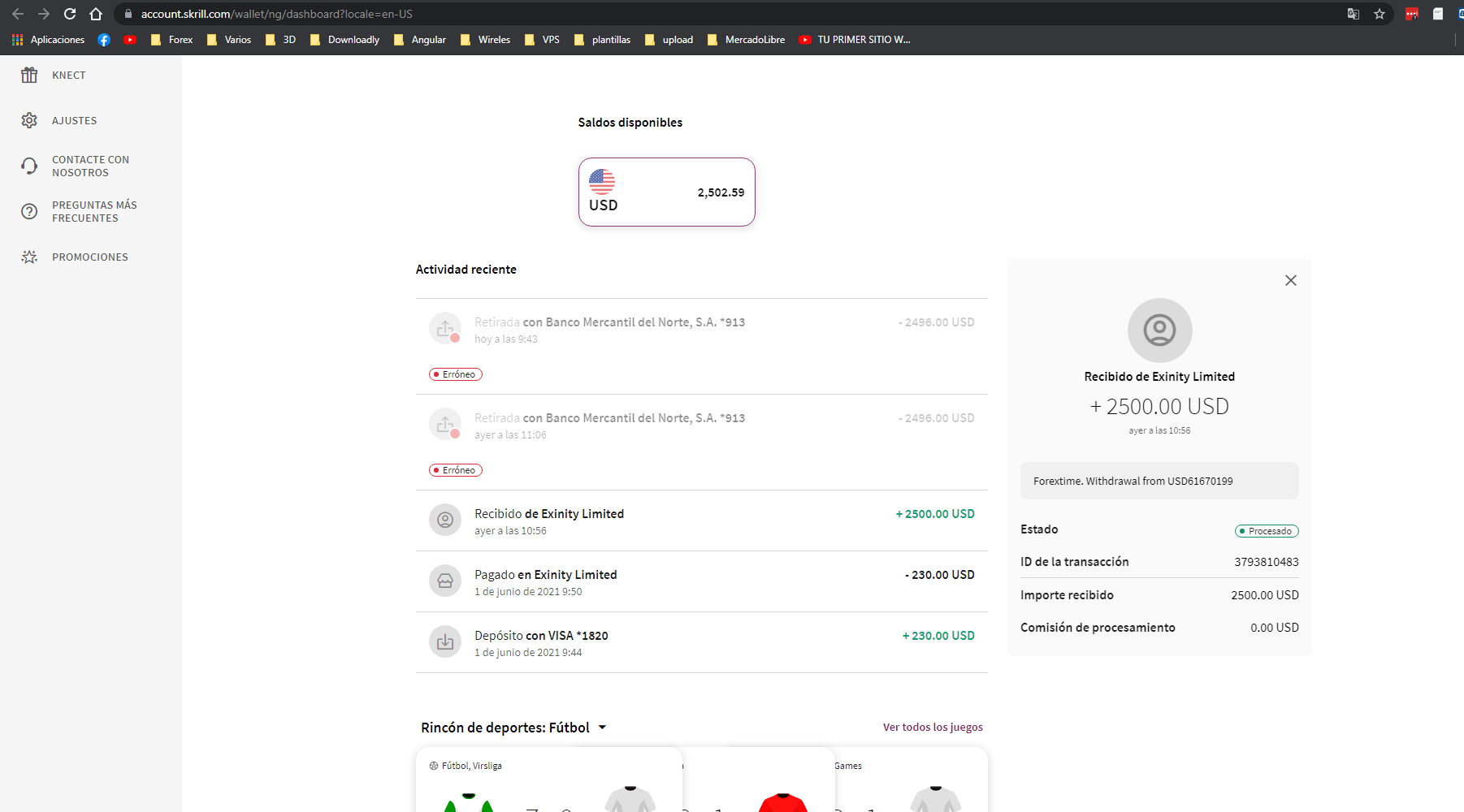The image size is (1464, 812).
Task: Reload the page with the refresh button
Action: [70, 14]
